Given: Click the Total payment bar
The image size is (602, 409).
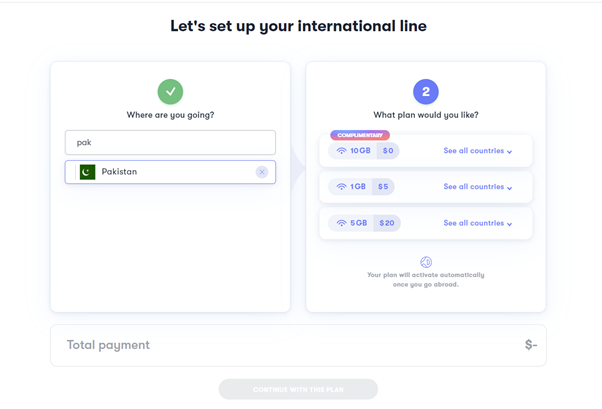Looking at the screenshot, I should tap(298, 345).
